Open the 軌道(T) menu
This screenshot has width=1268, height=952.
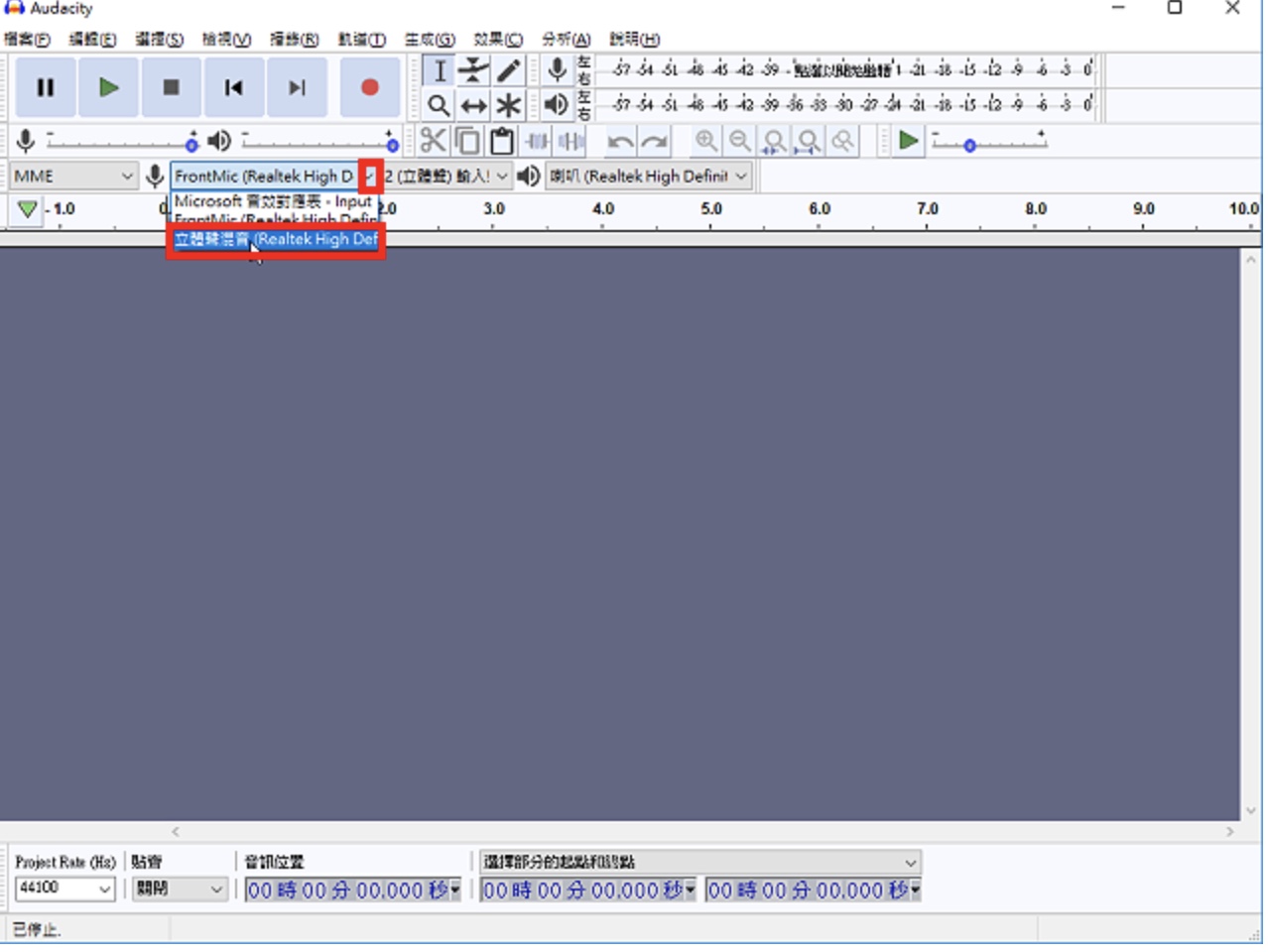361,40
